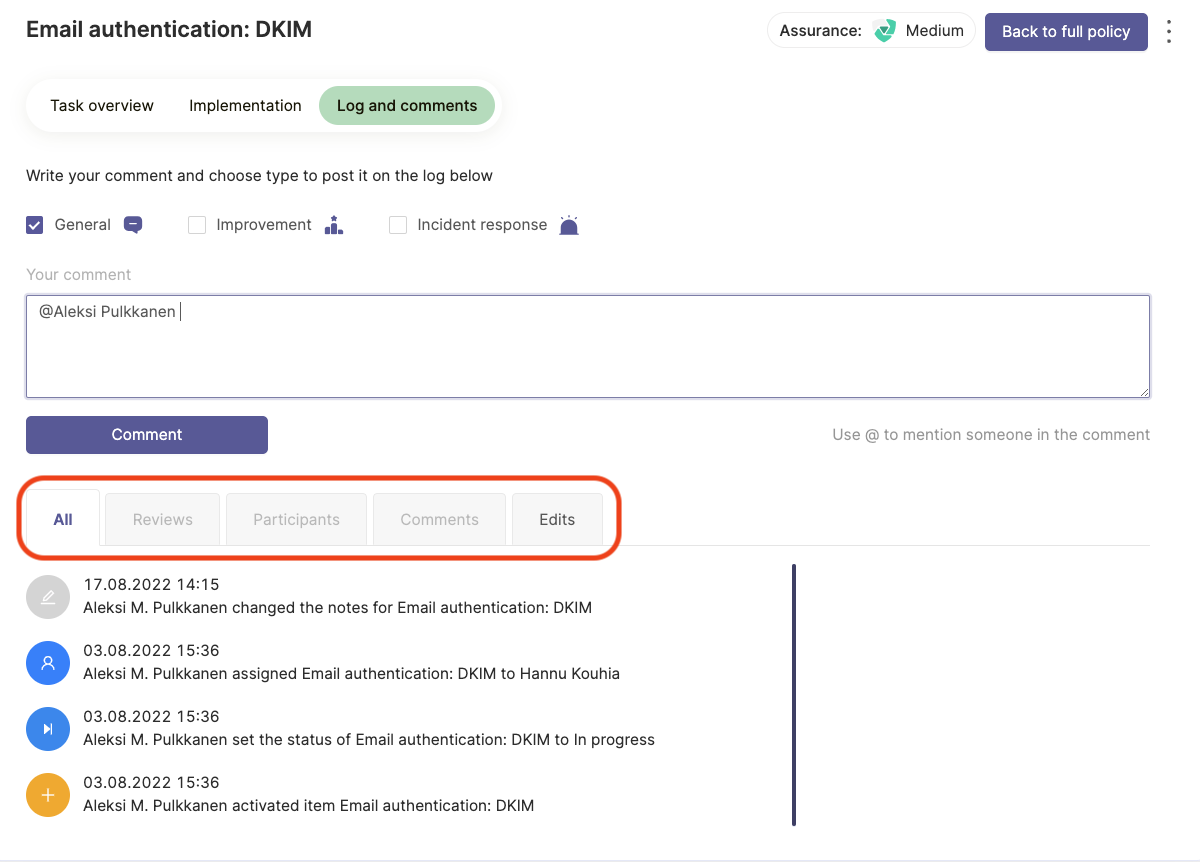
Task: Open the three-dot options menu
Action: 1169,31
